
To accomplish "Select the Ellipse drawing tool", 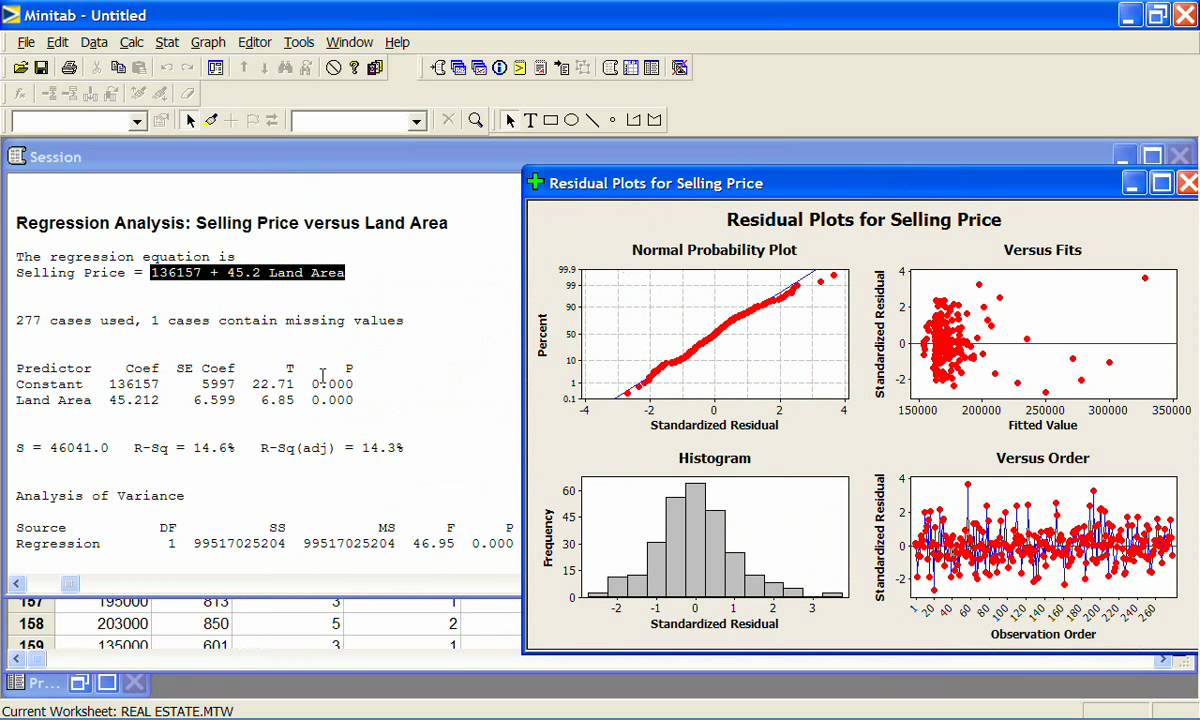I will click(571, 120).
